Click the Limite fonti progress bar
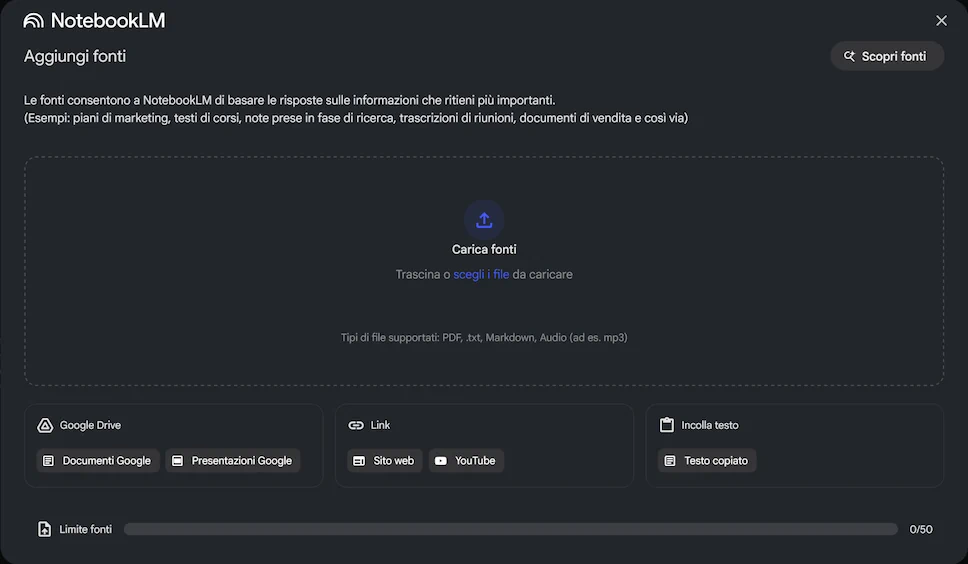This screenshot has height=564, width=968. [x=511, y=529]
